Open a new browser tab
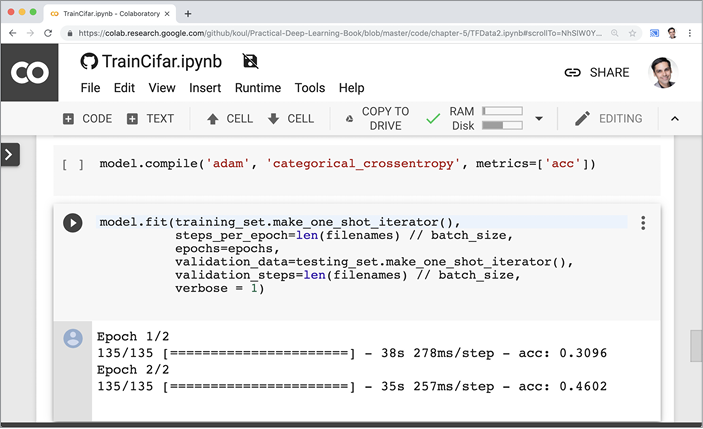The image size is (703, 429). pos(188,13)
